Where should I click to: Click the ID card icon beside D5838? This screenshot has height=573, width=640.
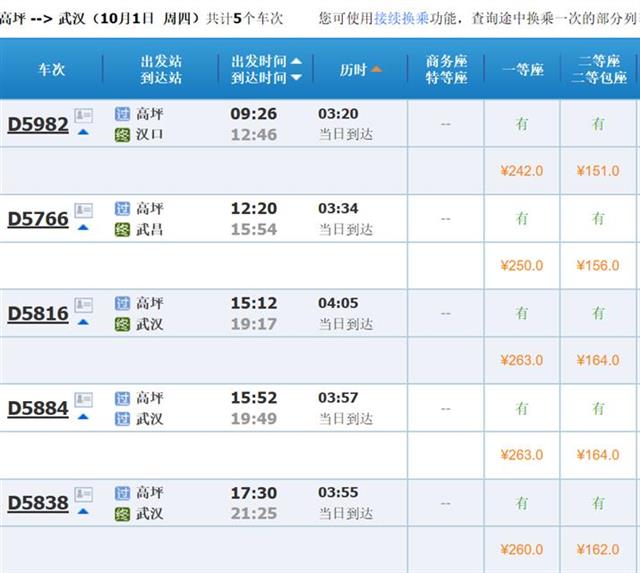(x=84, y=494)
